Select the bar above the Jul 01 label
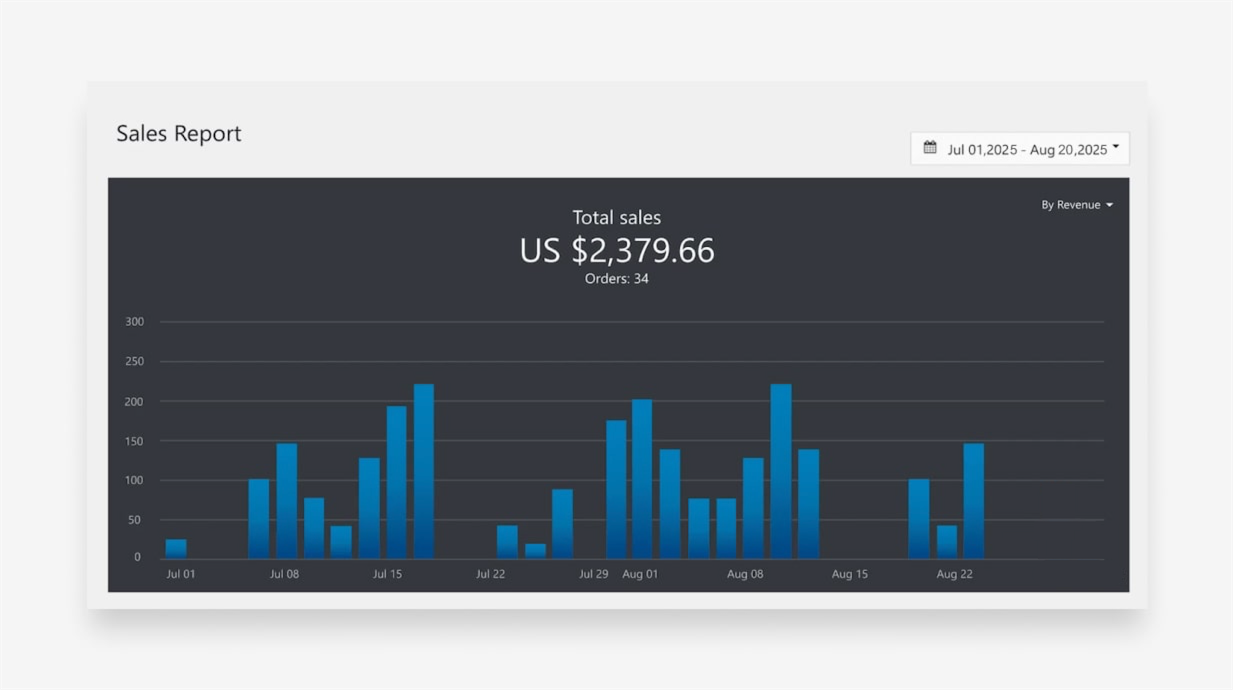 [176, 548]
